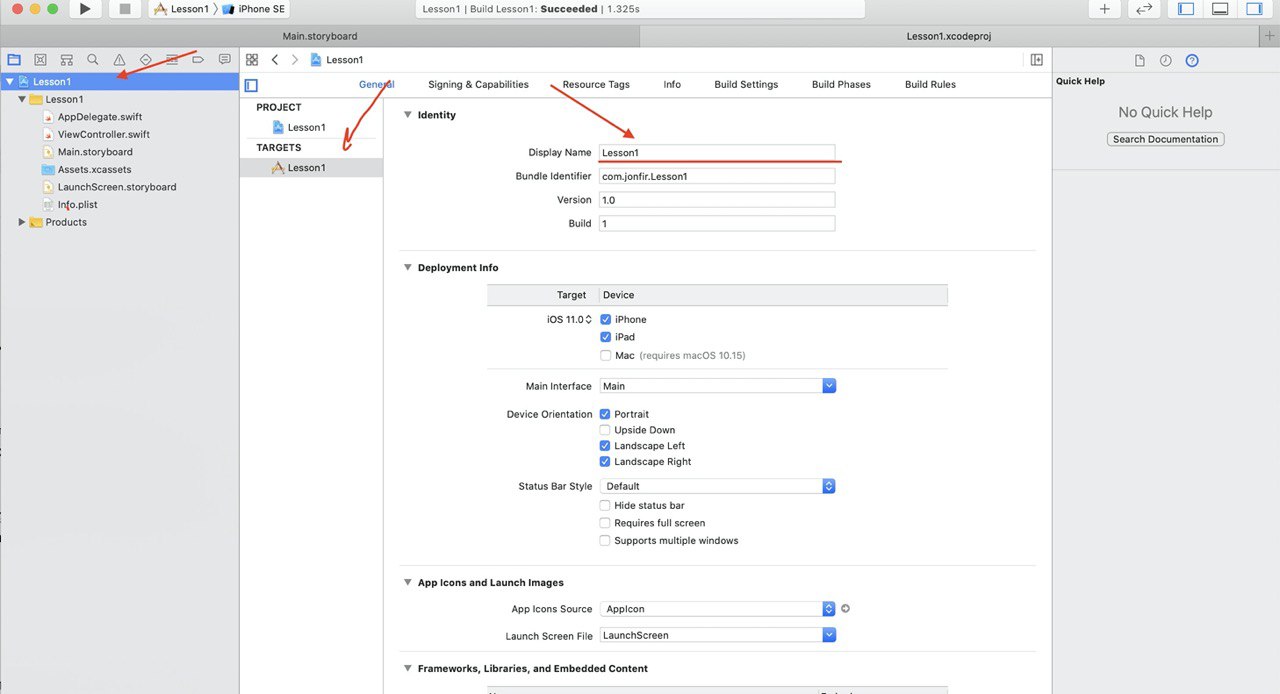
Task: Collapse the Deployment Info section
Action: 407,268
